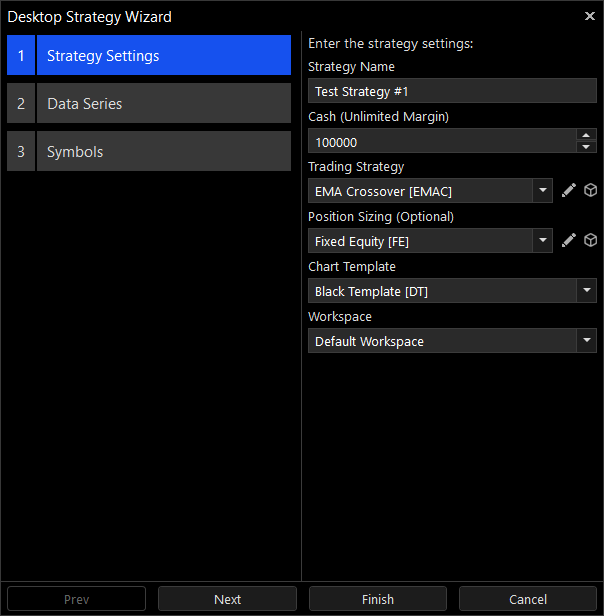Decrease the Cash value with the down arrow
The image size is (604, 616).
click(586, 147)
